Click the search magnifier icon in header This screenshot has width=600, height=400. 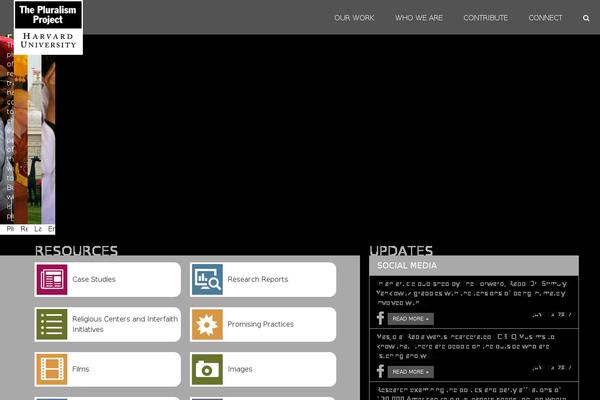(x=586, y=18)
